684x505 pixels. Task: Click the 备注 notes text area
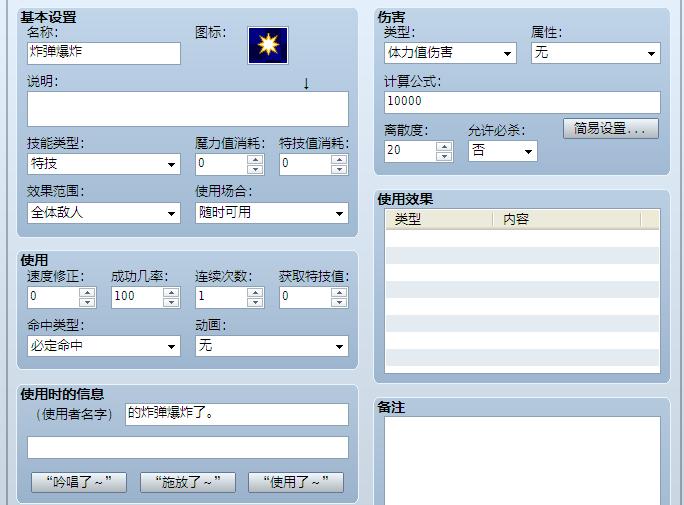522,460
